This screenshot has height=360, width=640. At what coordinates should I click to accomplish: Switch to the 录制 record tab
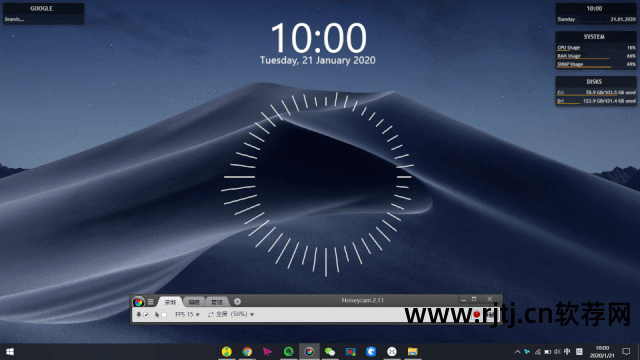click(x=170, y=302)
